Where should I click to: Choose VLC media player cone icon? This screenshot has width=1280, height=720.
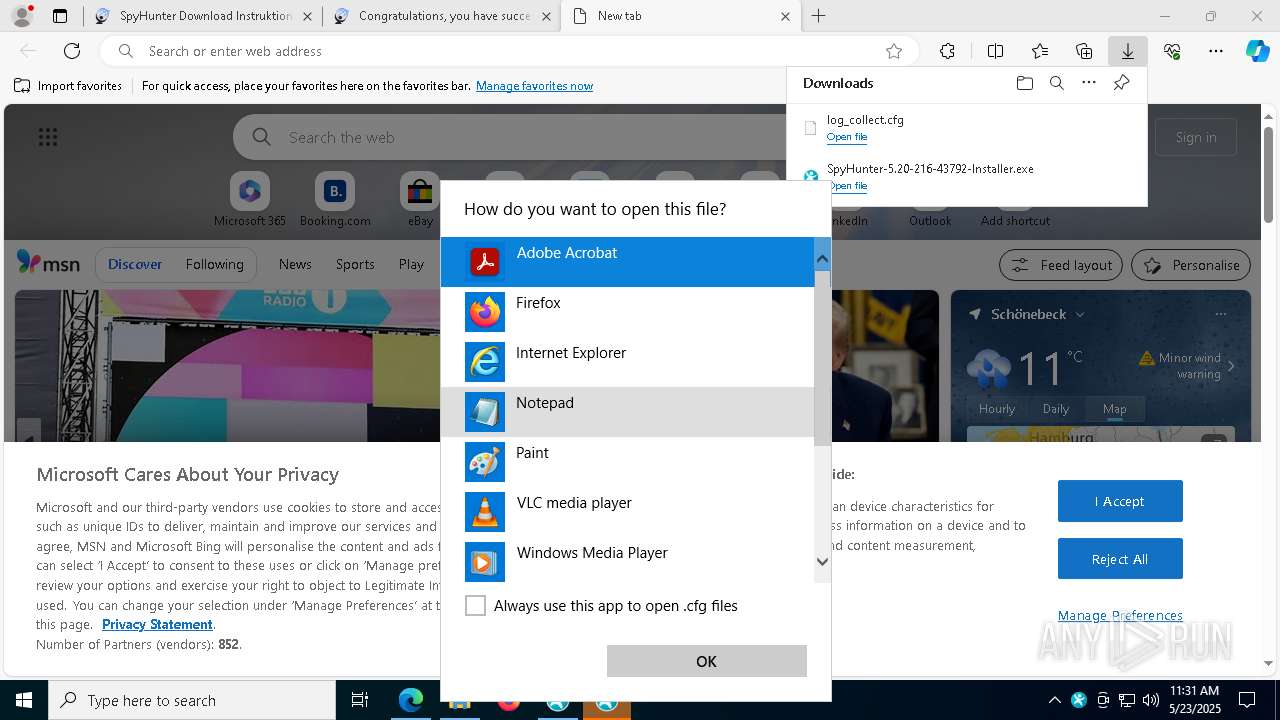(485, 512)
